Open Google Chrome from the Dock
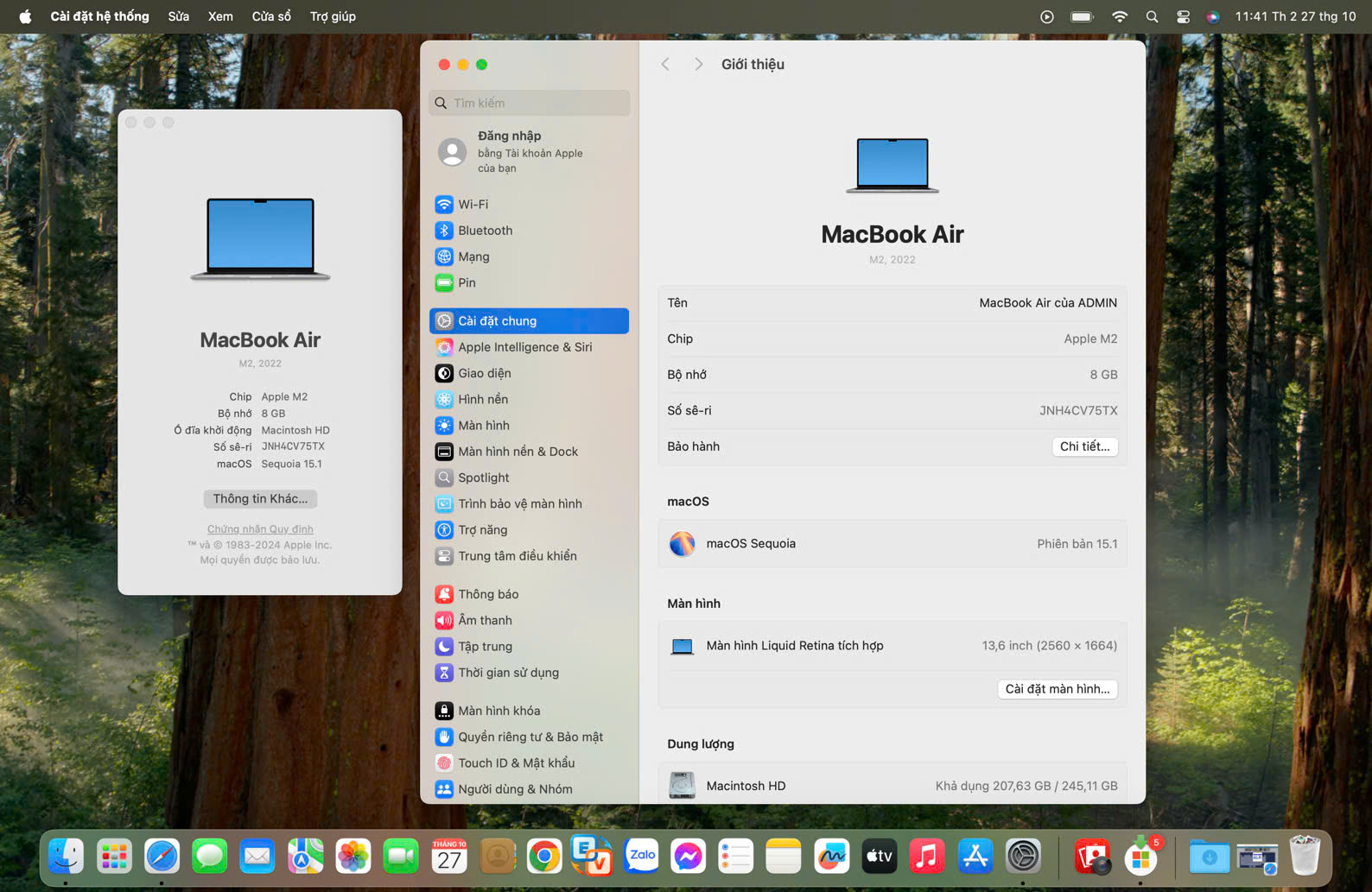 [x=544, y=857]
